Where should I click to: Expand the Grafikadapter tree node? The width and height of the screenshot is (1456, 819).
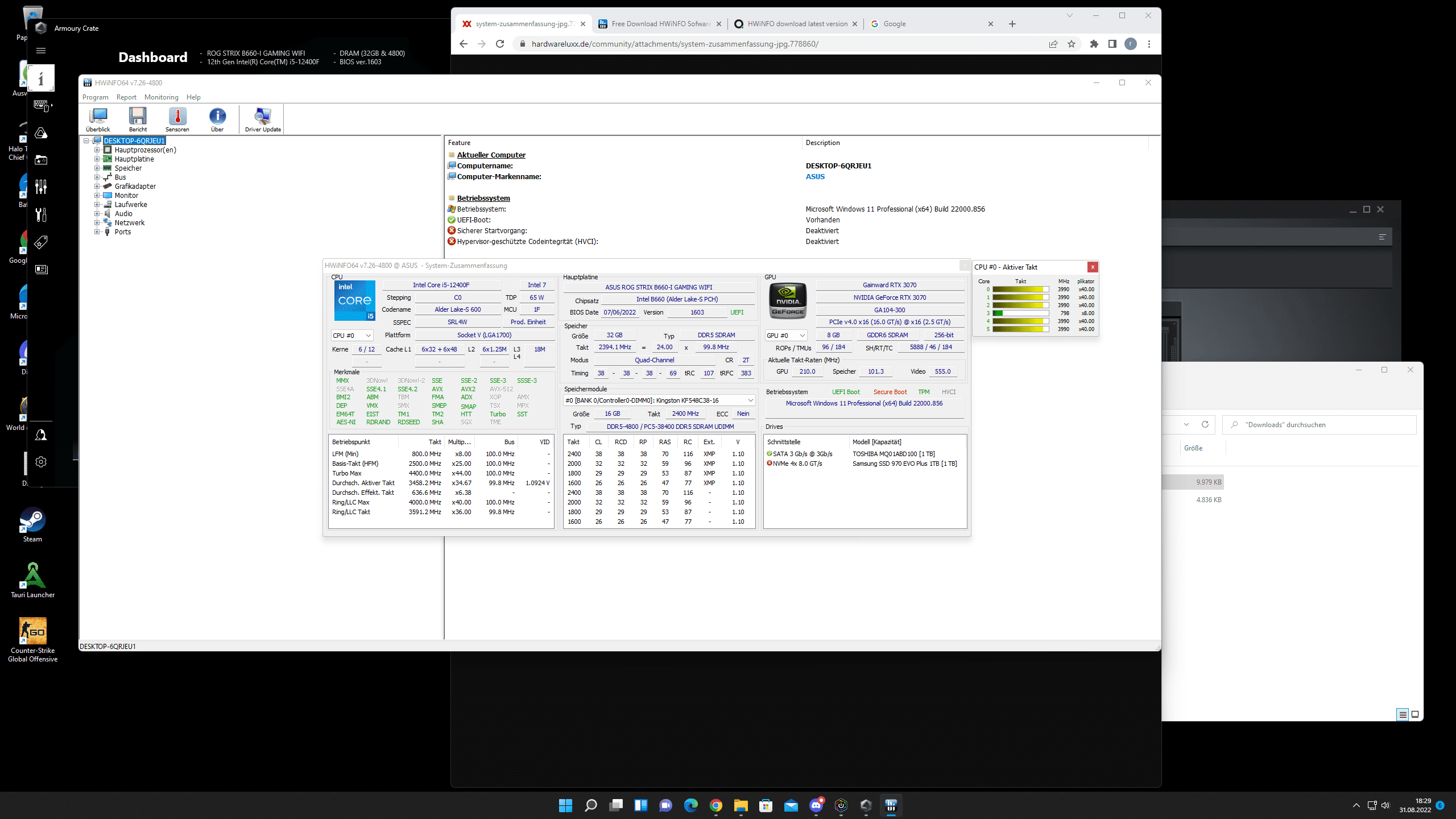point(97,187)
